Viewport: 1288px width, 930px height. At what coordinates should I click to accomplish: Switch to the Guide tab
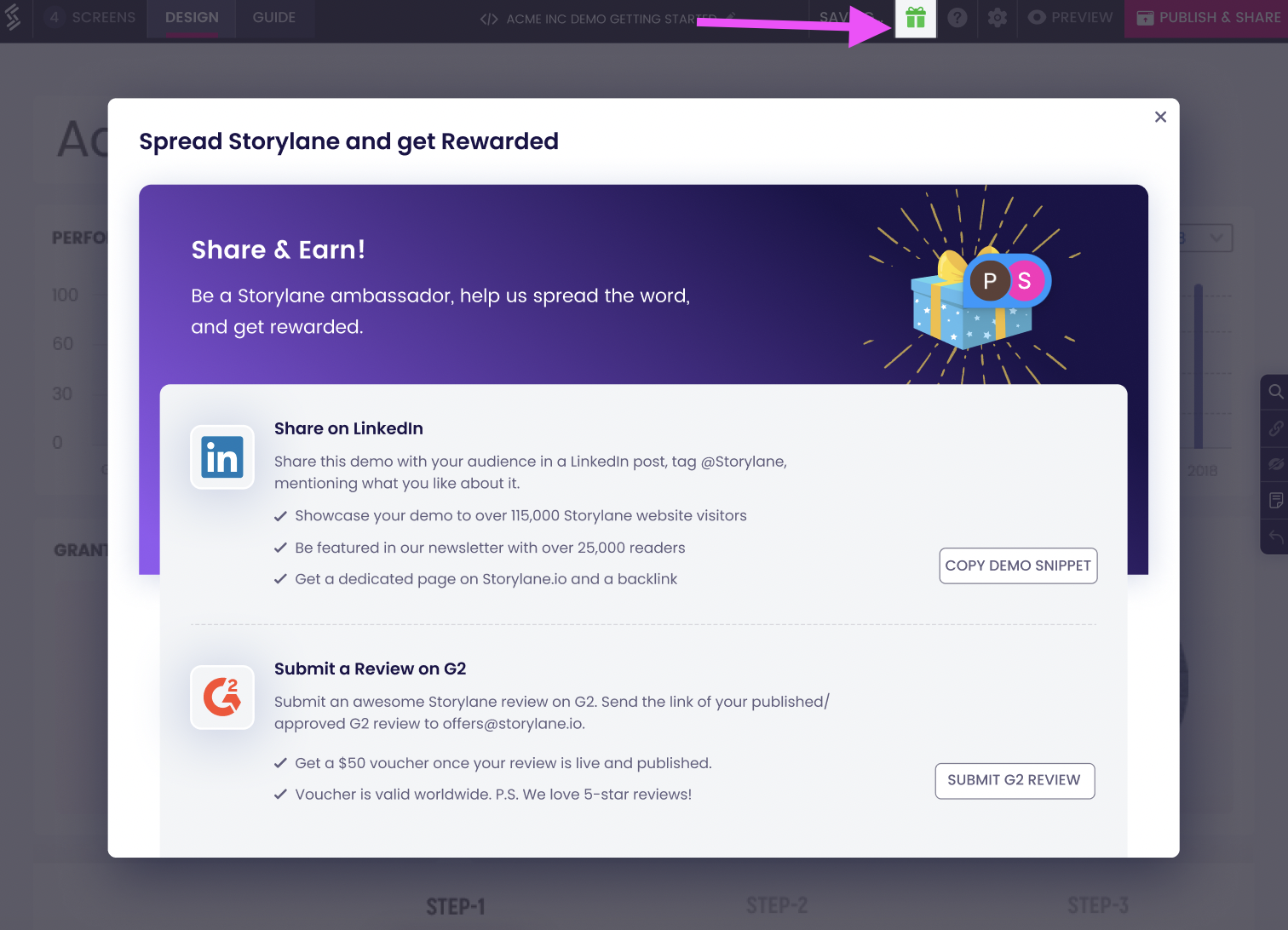click(274, 18)
